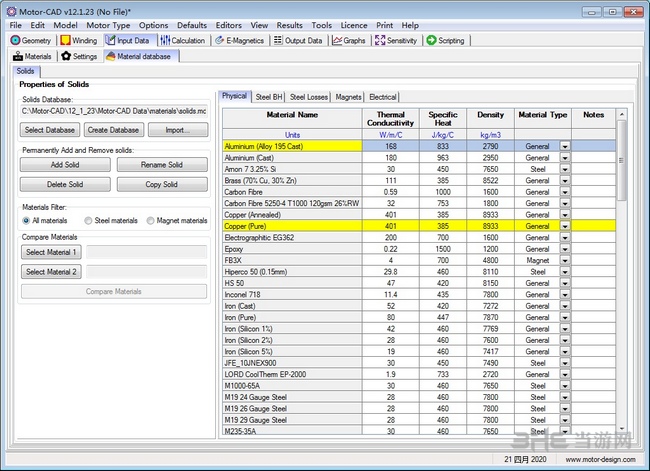Click the Material Name column header
Screen dimensions: 650x471
click(292, 119)
